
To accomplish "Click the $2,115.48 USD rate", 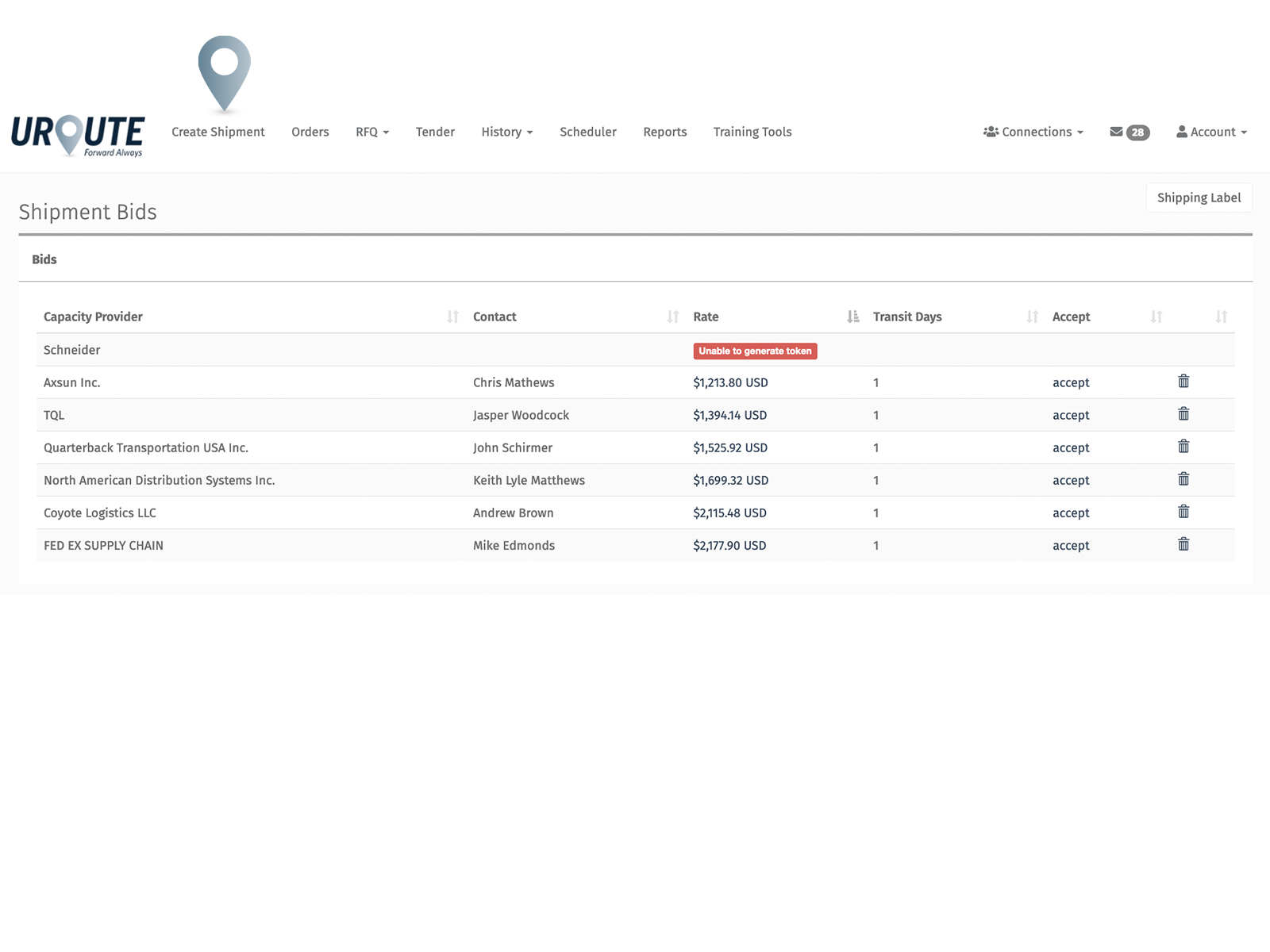I will pyautogui.click(x=729, y=512).
